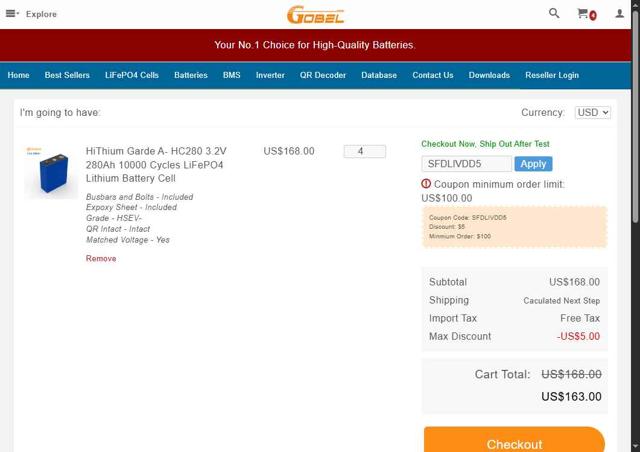The height and width of the screenshot is (452, 640).
Task: Click 'Expoxy Sheet - Included' option text
Action: coord(131,207)
